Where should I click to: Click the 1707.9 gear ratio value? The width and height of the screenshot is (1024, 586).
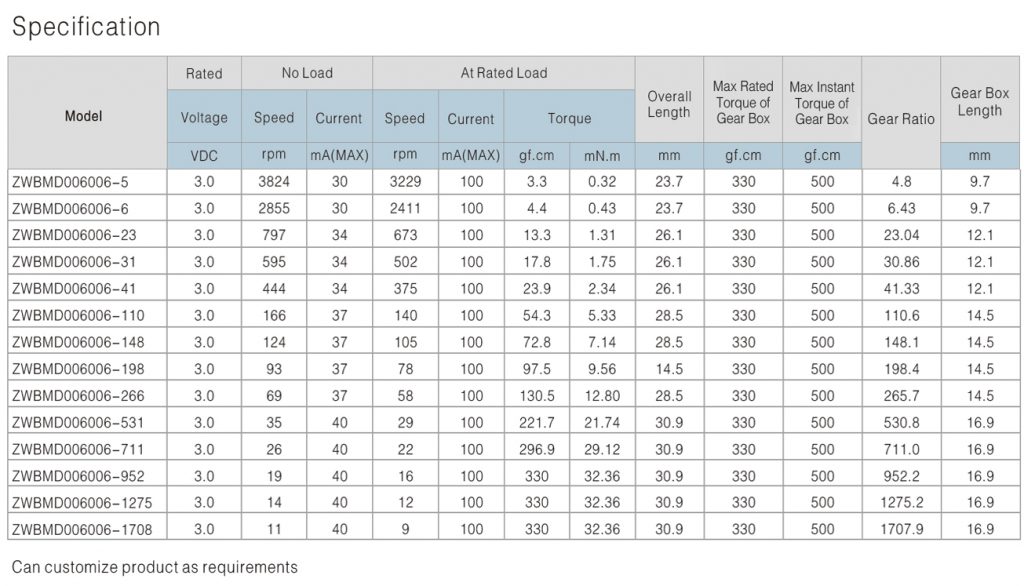pyautogui.click(x=900, y=529)
